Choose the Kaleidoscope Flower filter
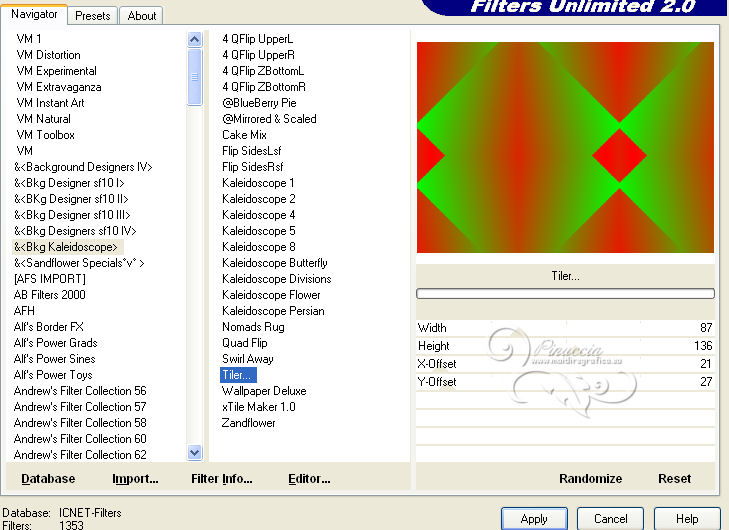 click(x=271, y=295)
